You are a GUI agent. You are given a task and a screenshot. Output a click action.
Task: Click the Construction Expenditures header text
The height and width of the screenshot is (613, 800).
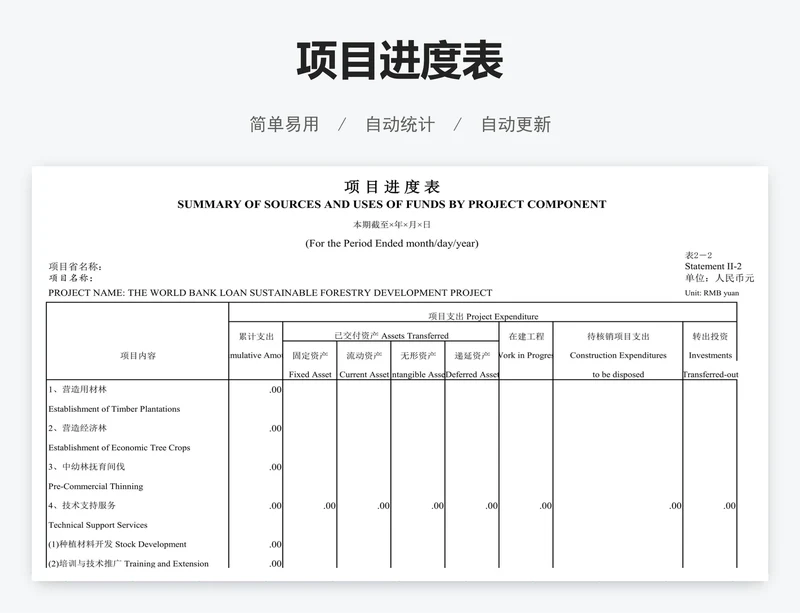(618, 355)
